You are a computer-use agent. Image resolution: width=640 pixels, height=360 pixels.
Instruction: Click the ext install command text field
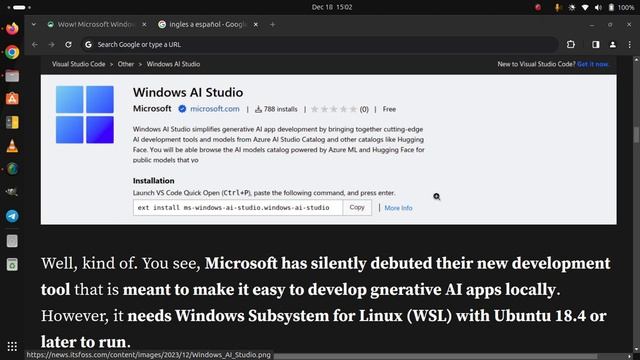pos(238,207)
